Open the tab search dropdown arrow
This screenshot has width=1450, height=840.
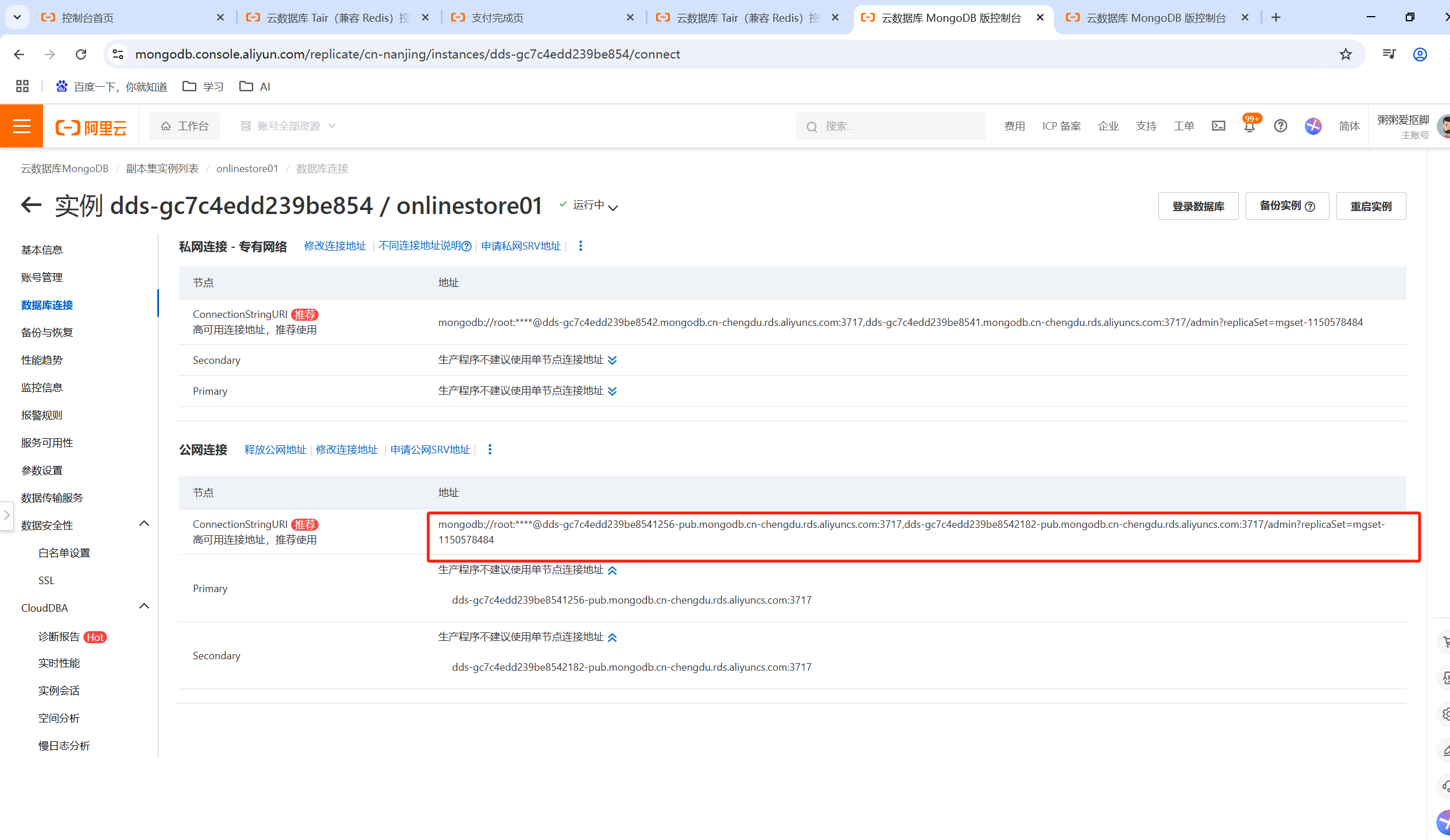[x=17, y=17]
